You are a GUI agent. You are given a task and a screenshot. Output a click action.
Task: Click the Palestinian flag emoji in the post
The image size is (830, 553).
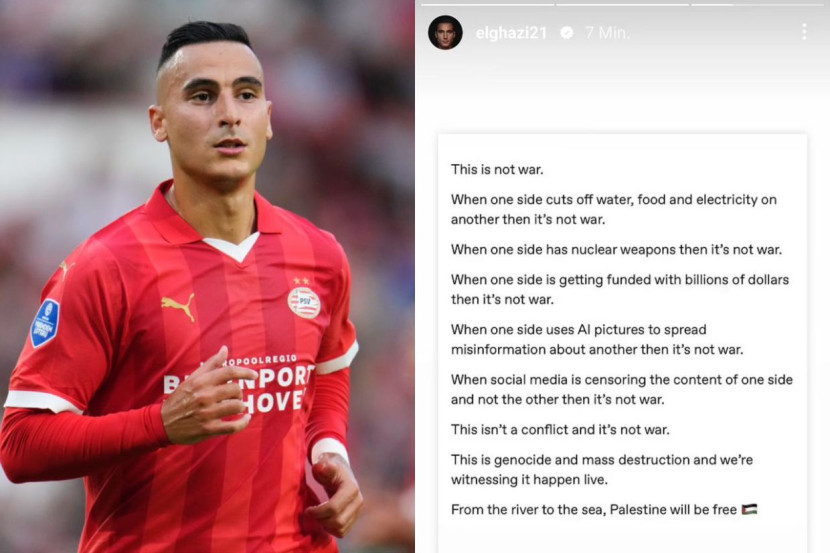(x=749, y=509)
